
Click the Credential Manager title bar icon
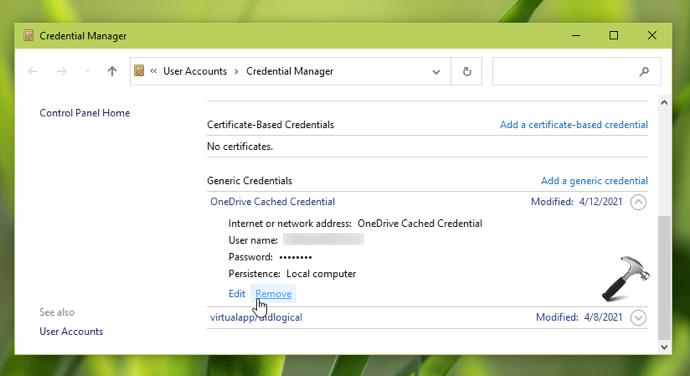tap(29, 35)
